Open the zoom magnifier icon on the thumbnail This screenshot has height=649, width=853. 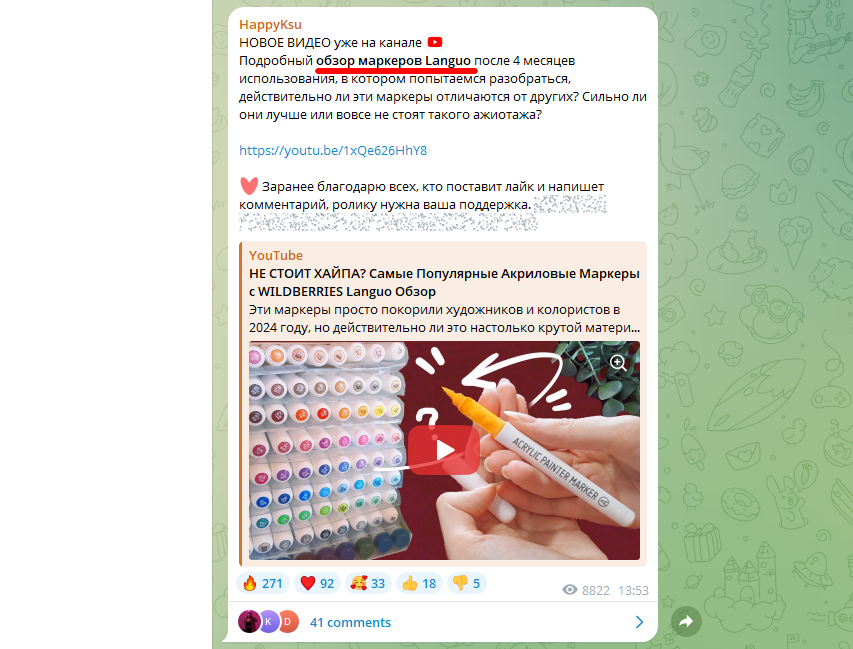point(618,362)
